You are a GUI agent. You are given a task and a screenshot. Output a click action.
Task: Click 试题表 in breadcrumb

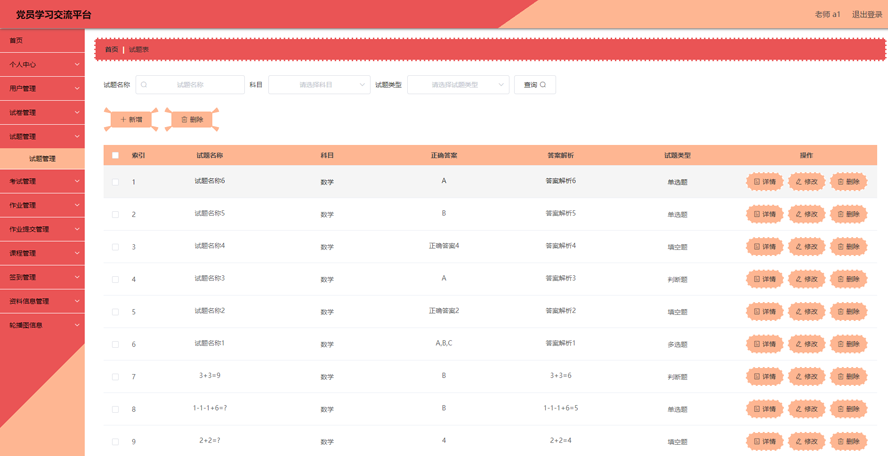click(x=139, y=50)
